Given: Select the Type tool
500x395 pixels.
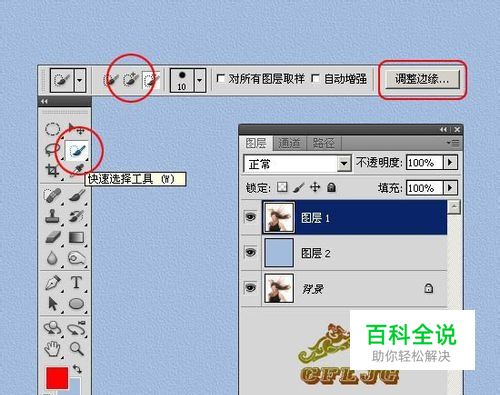Looking at the screenshot, I should (x=76, y=282).
